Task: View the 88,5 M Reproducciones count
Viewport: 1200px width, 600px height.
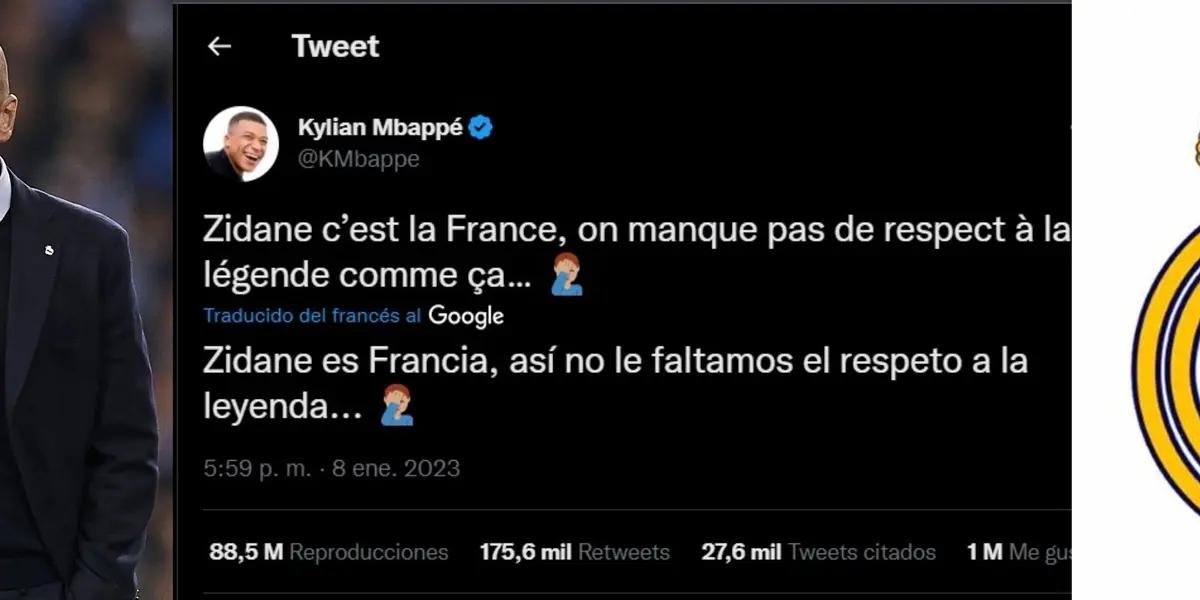Action: click(x=328, y=552)
